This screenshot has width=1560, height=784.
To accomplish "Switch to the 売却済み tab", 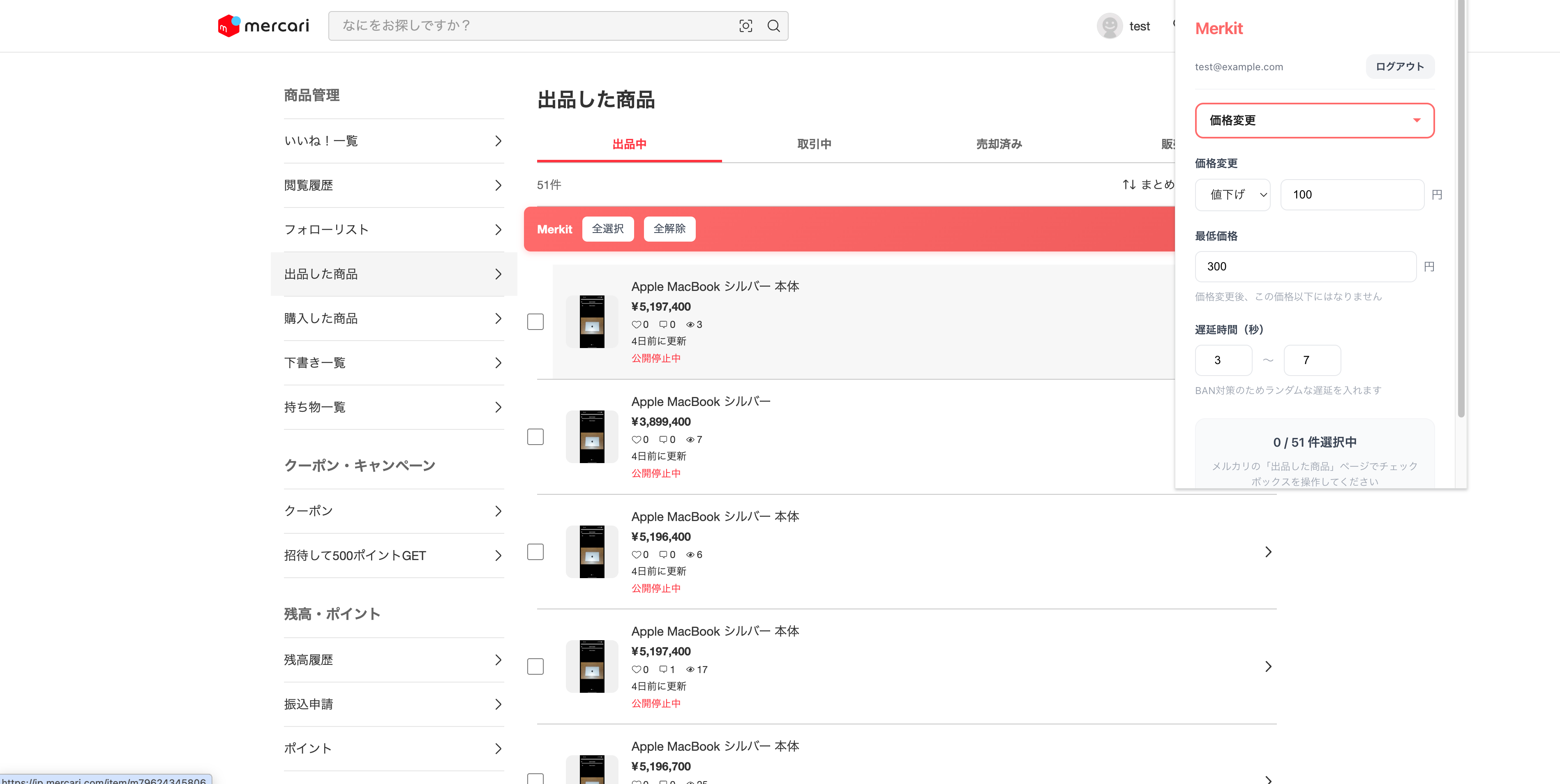I will 999,144.
